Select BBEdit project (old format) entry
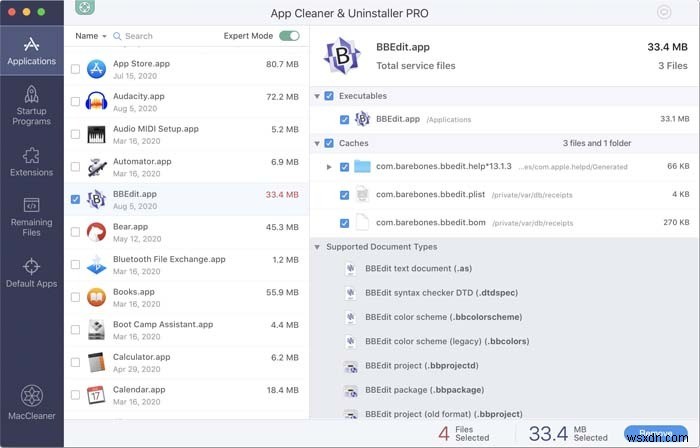The image size is (700, 448). click(x=443, y=414)
